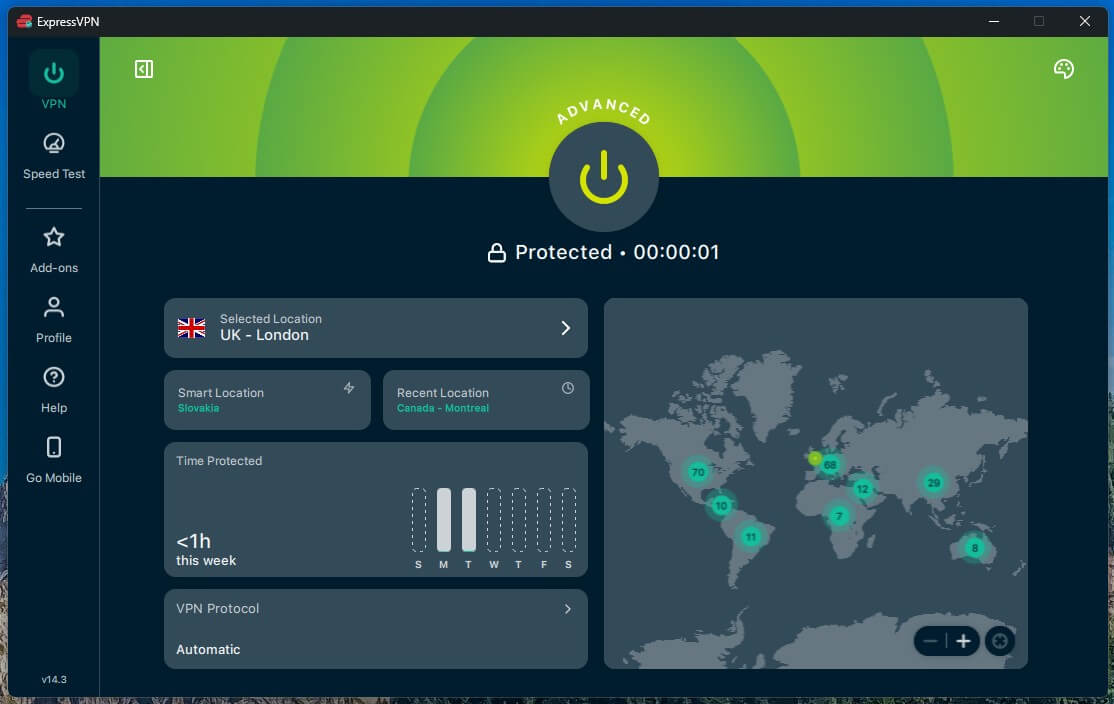Click the Wednesday bar in Time Protected chart
This screenshot has width=1114, height=704.
(494, 519)
